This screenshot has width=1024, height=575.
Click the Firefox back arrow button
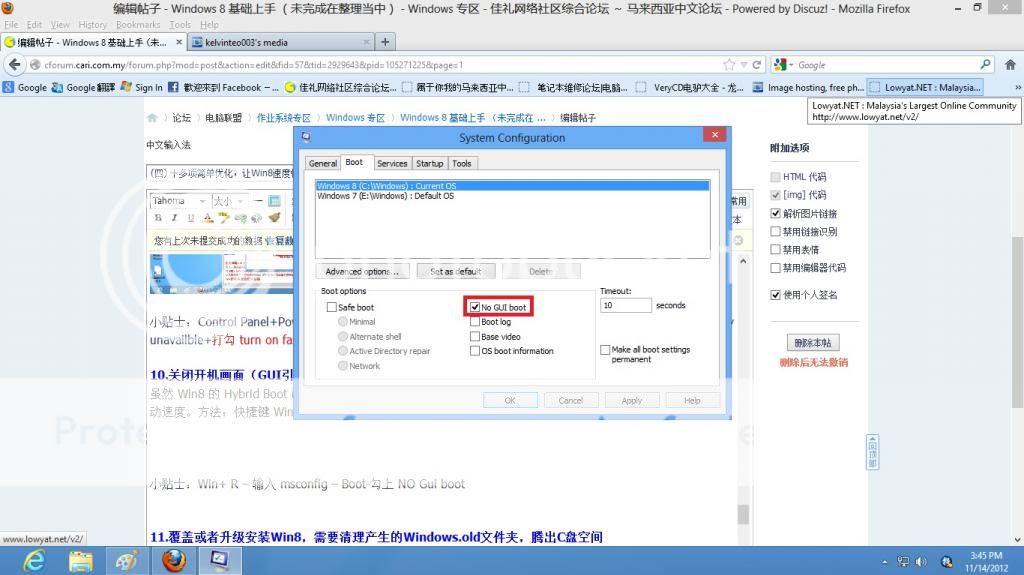coord(15,65)
